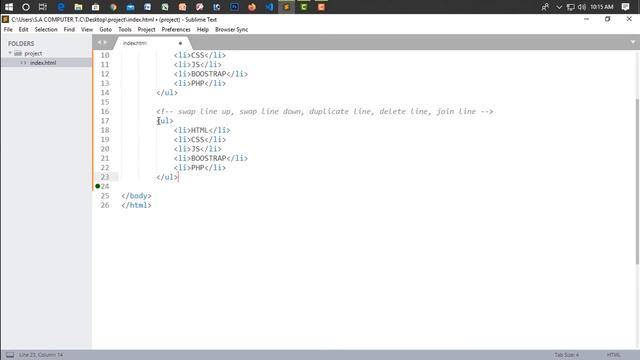Collapse the project folder triangle
Screen dimensions: 640x360
10,53
